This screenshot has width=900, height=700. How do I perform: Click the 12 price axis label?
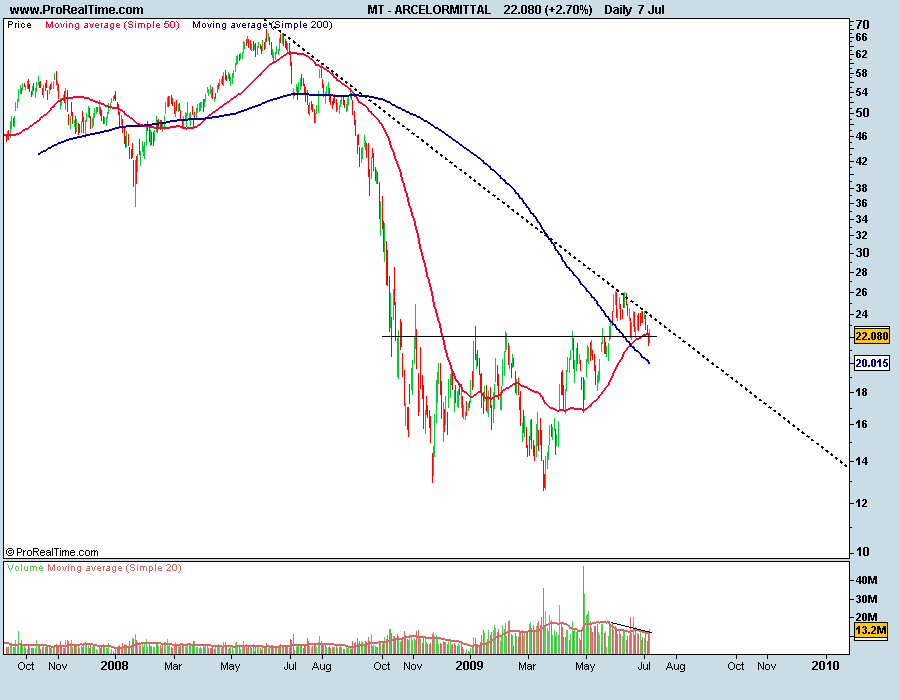[862, 503]
